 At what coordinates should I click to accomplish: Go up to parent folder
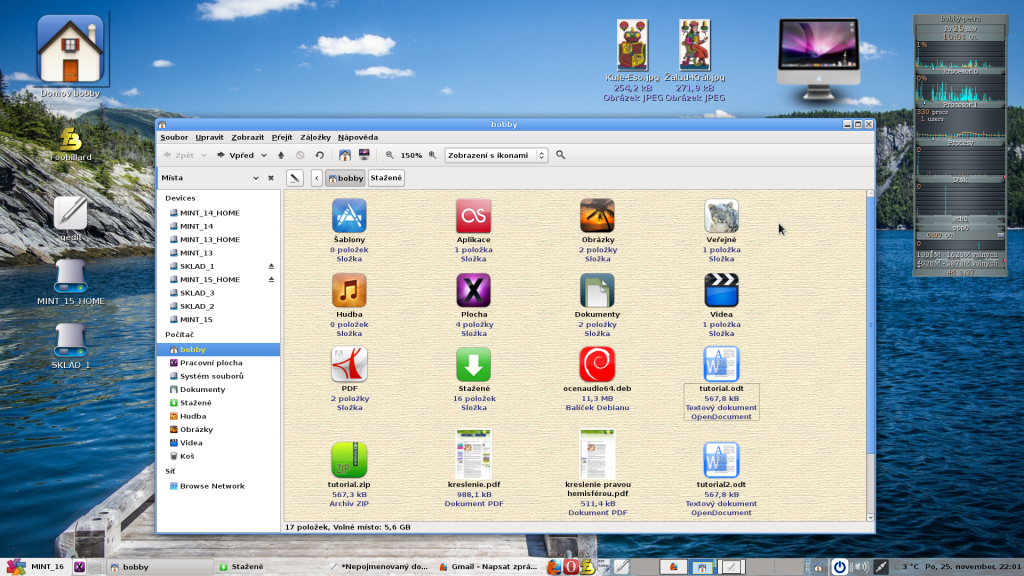click(281, 155)
